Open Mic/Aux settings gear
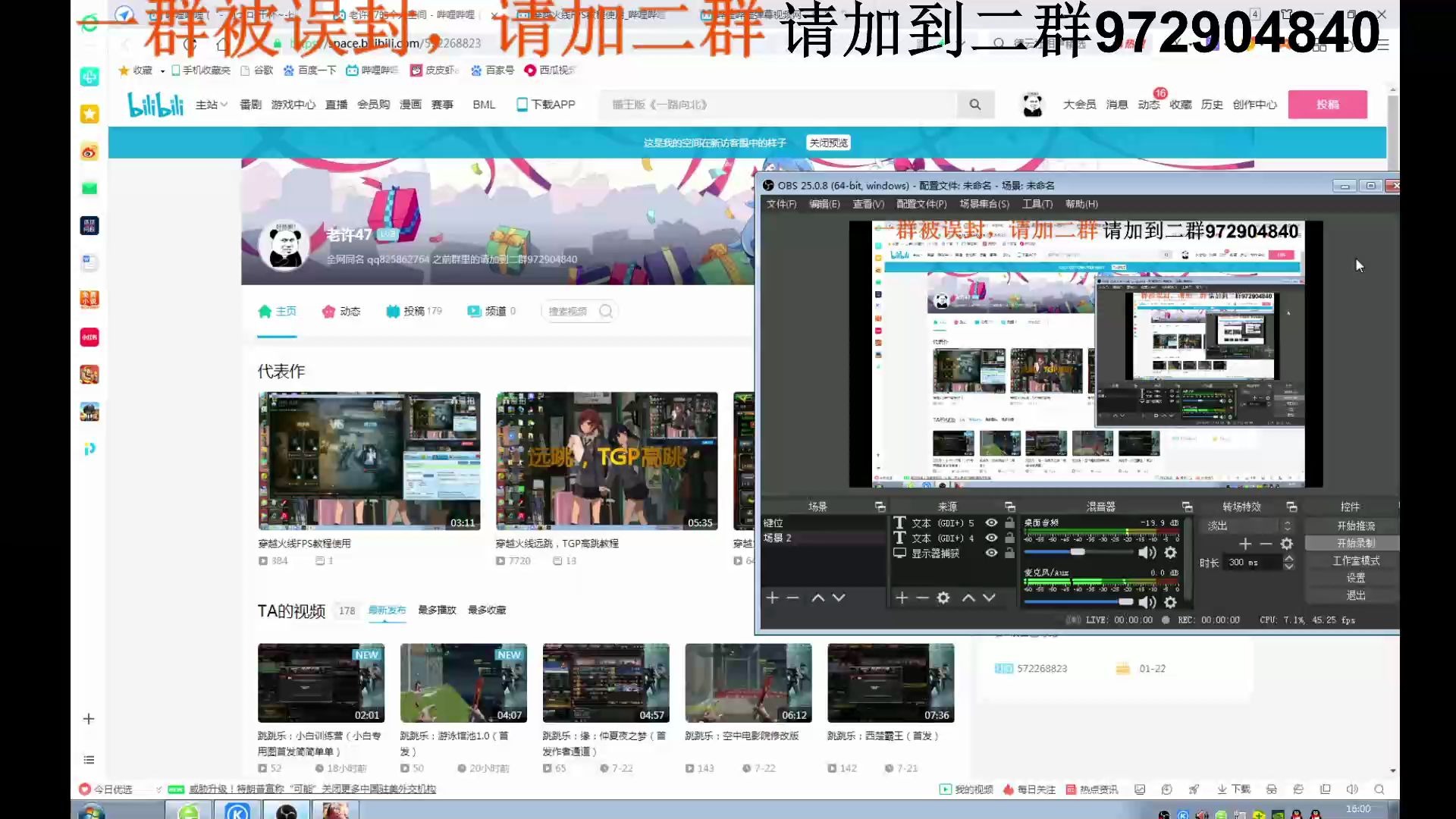Screen dimensions: 1456x819 click(1171, 602)
